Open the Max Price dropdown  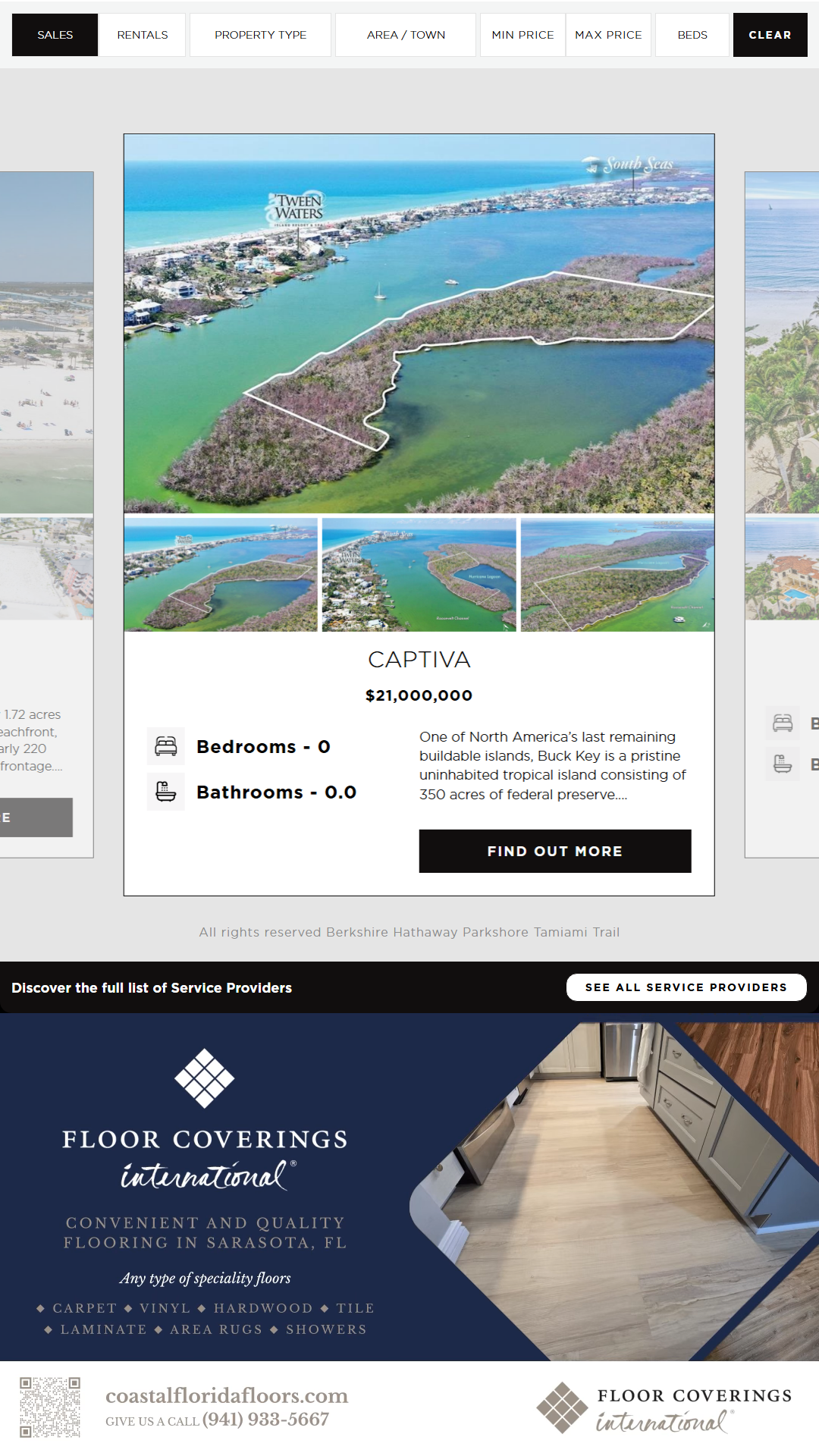click(608, 35)
